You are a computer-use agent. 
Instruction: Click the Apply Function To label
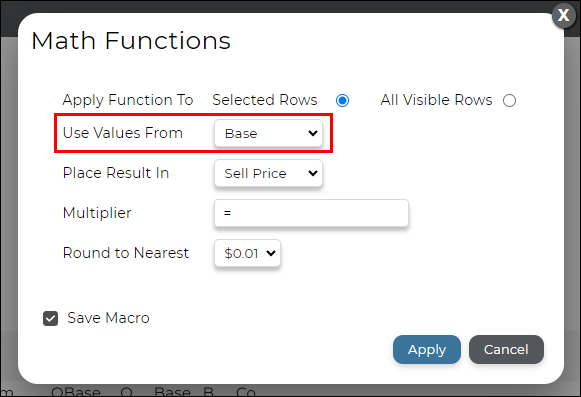click(x=128, y=100)
